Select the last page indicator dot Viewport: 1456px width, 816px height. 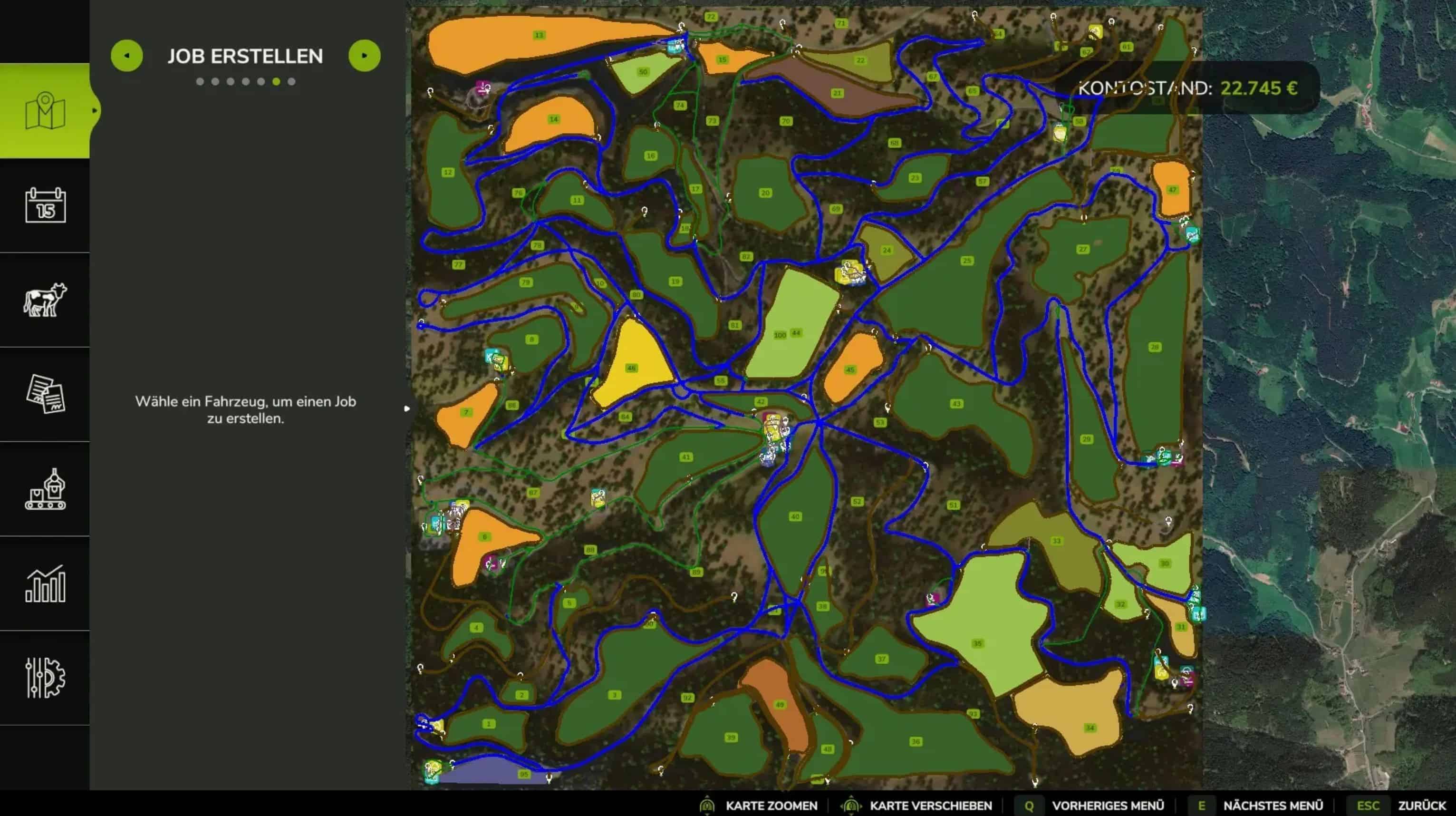[291, 81]
